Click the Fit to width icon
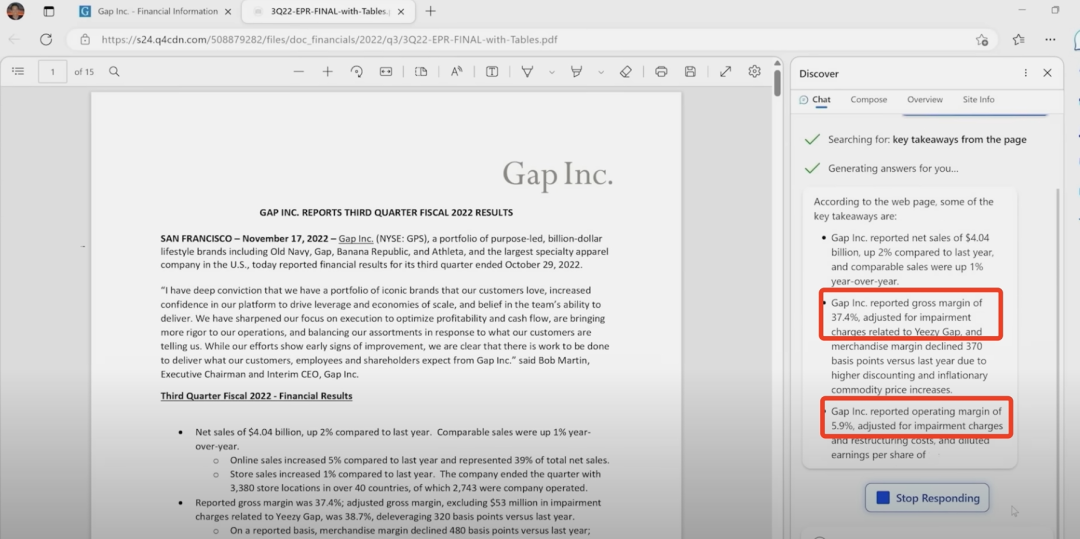Screen dimensions: 1080x539 point(386,72)
